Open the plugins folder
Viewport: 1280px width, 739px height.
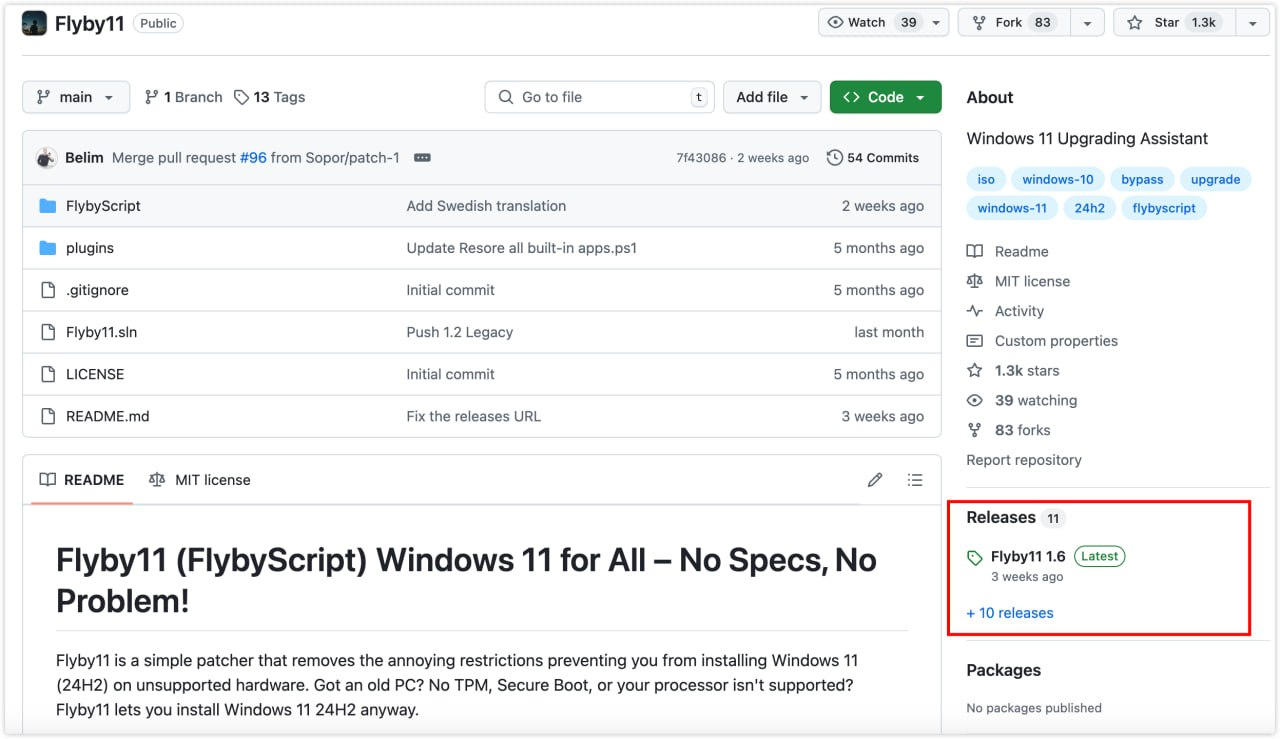[90, 248]
